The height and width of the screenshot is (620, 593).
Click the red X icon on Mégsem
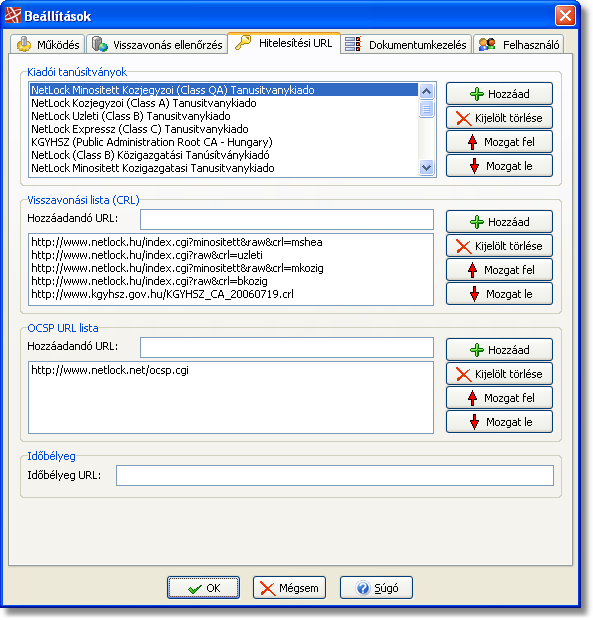click(268, 588)
